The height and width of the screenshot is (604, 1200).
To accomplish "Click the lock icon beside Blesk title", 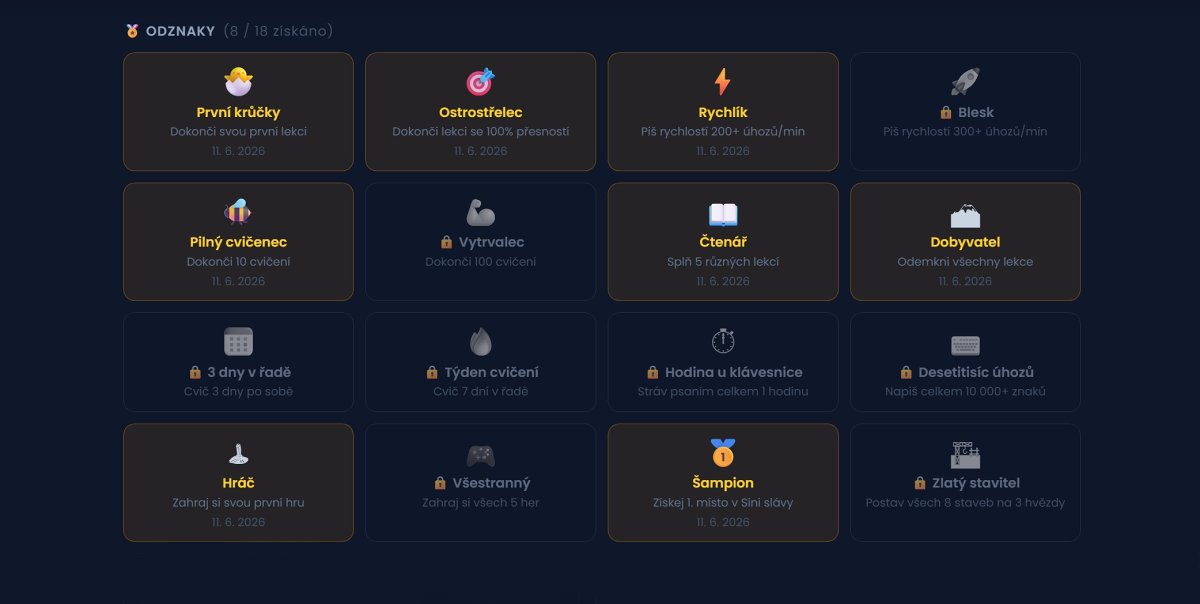I will pyautogui.click(x=945, y=112).
